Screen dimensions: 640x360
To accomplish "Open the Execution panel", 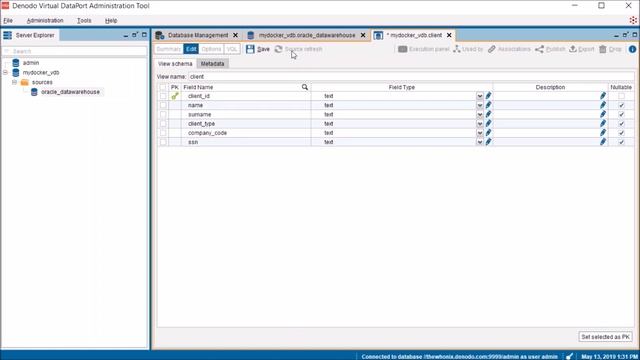I will tap(424, 49).
